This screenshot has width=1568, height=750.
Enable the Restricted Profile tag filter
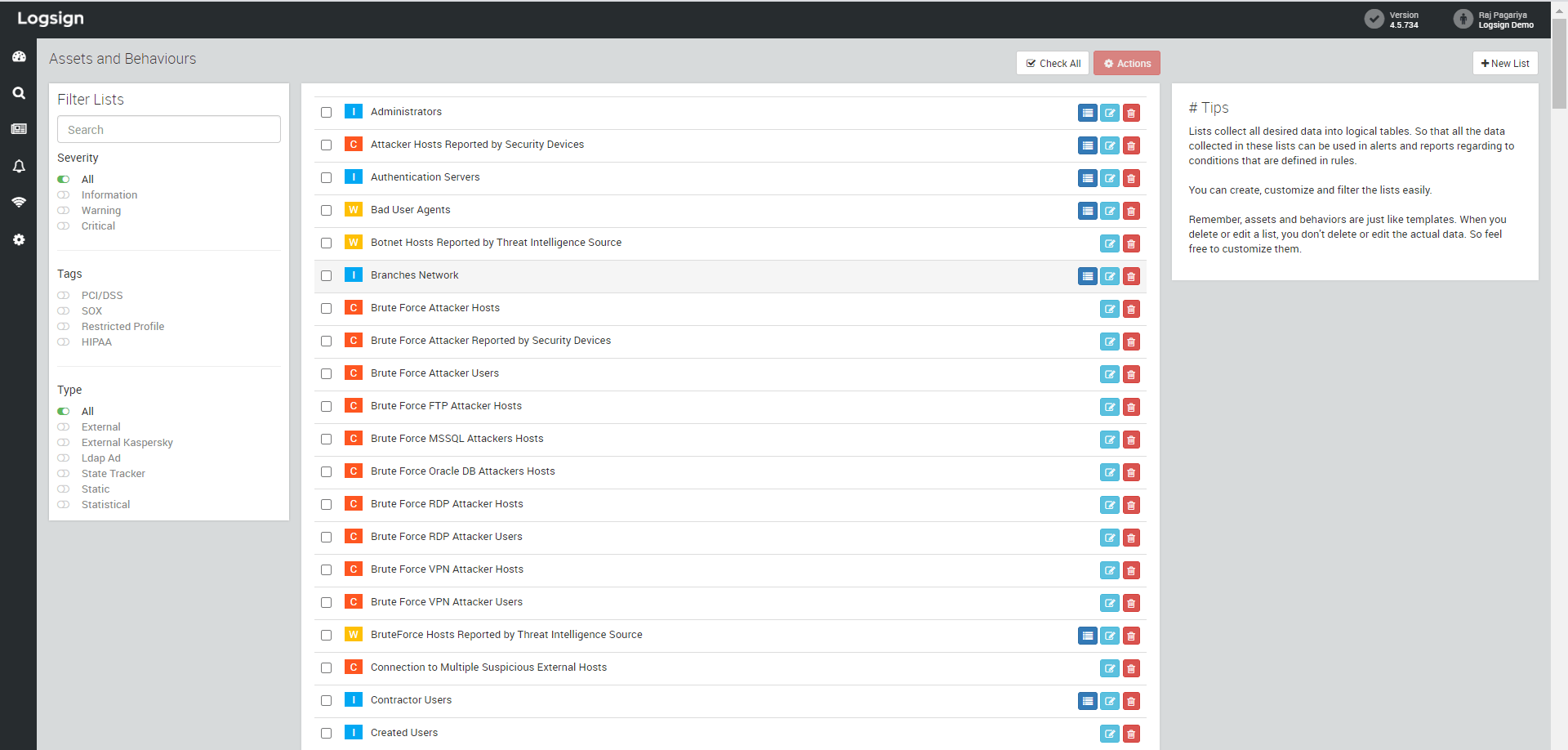pyautogui.click(x=64, y=327)
